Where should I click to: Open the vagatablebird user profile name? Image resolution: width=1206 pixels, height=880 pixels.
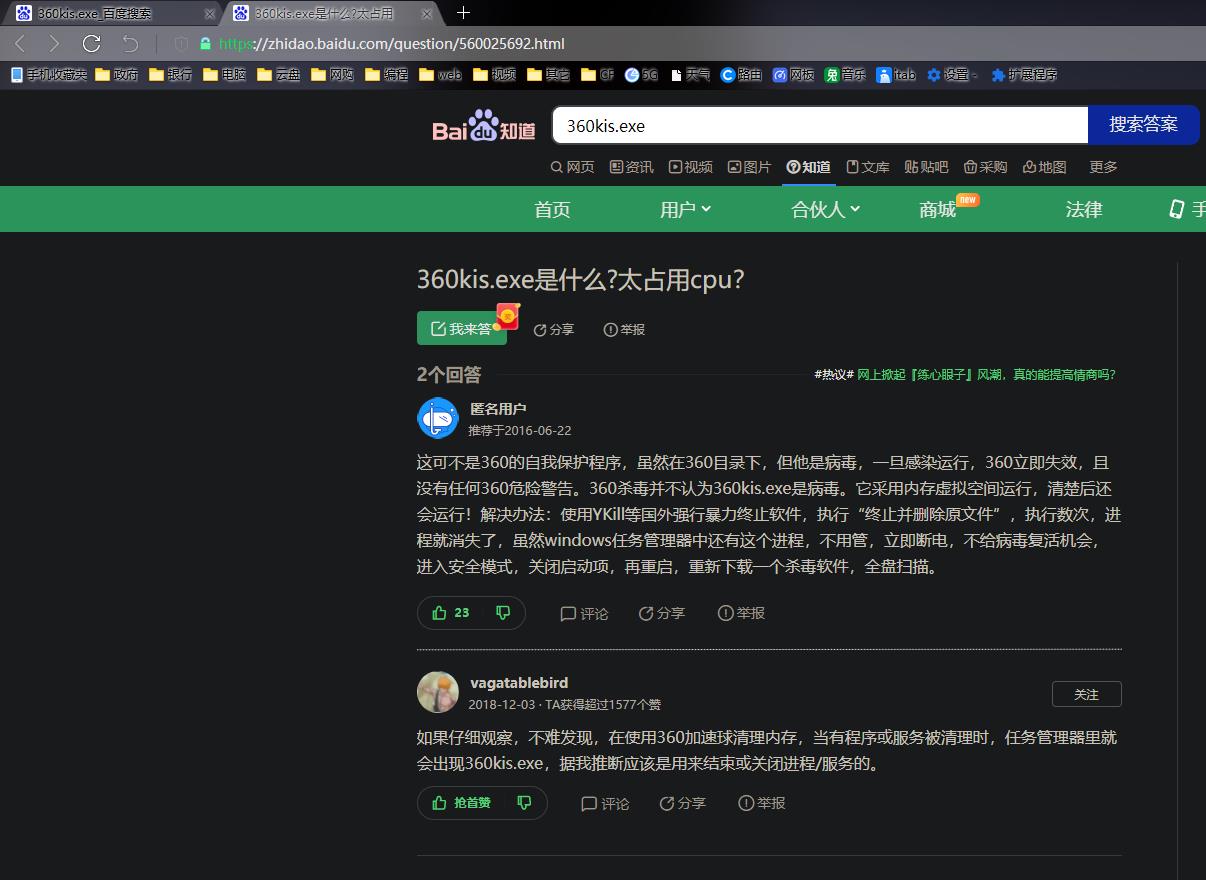click(x=519, y=683)
